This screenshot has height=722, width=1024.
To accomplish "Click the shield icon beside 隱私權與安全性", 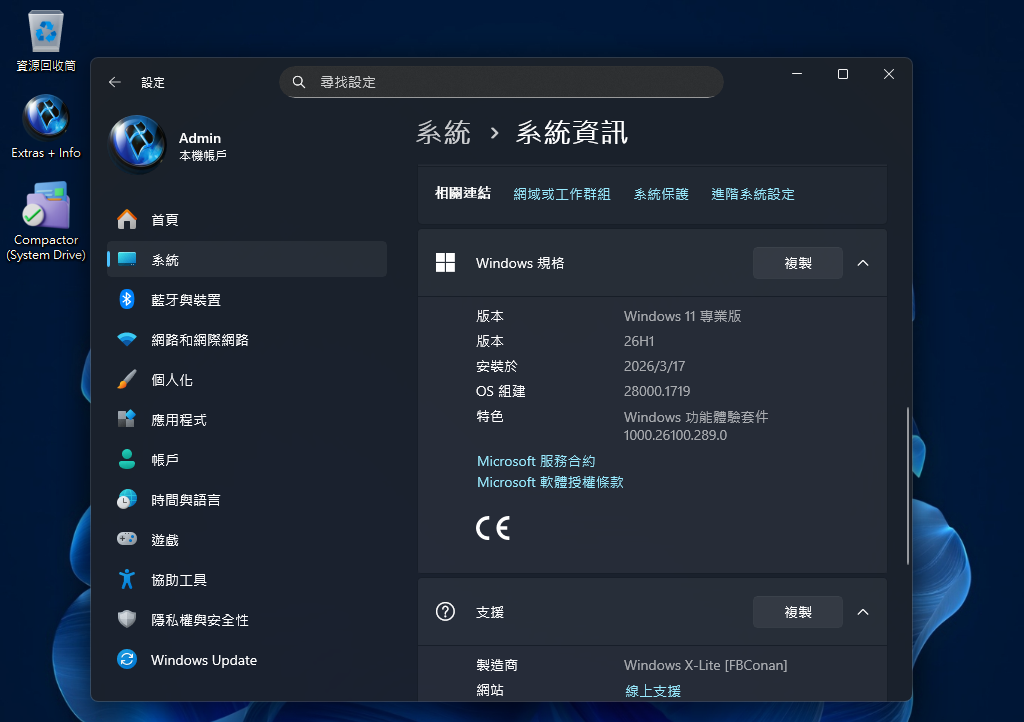I will pos(127,619).
